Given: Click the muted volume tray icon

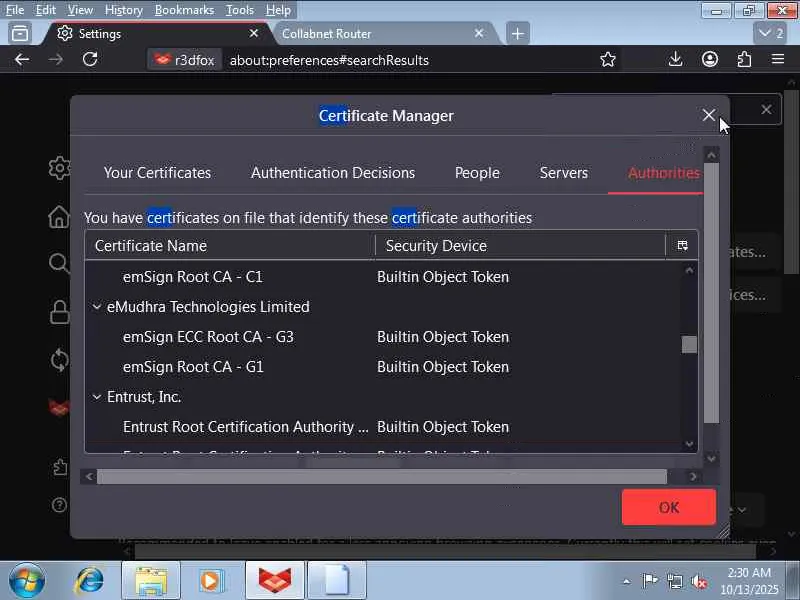Looking at the screenshot, I should pyautogui.click(x=699, y=581).
